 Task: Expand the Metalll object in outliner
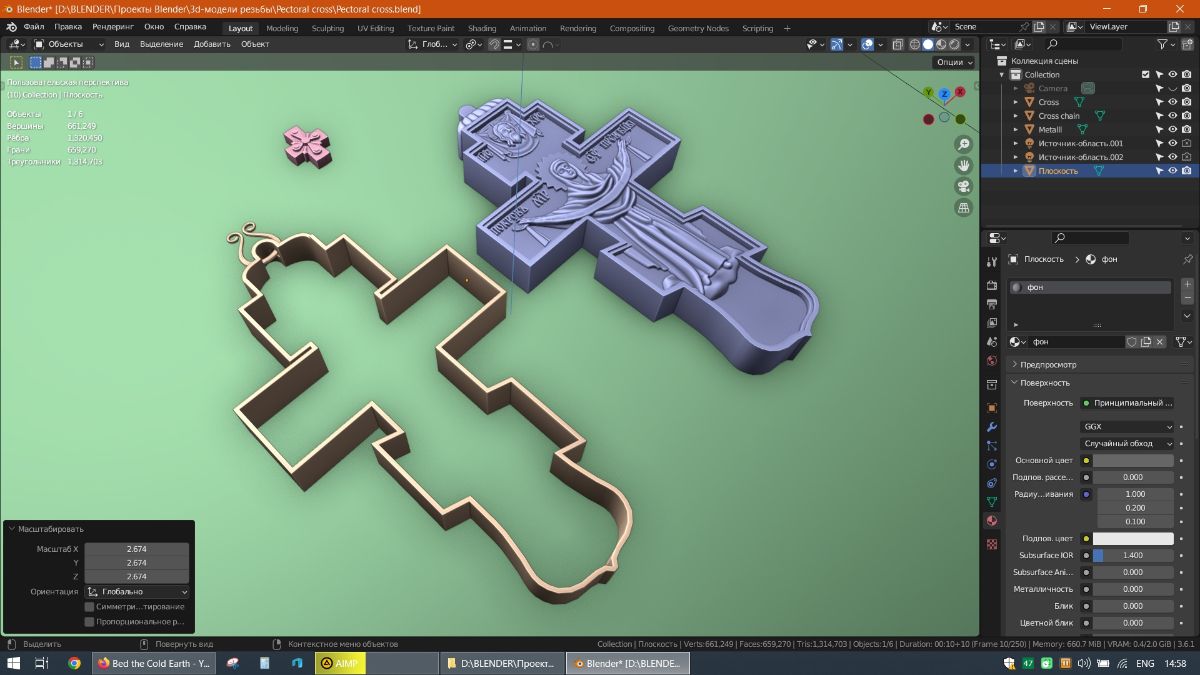(x=1016, y=130)
